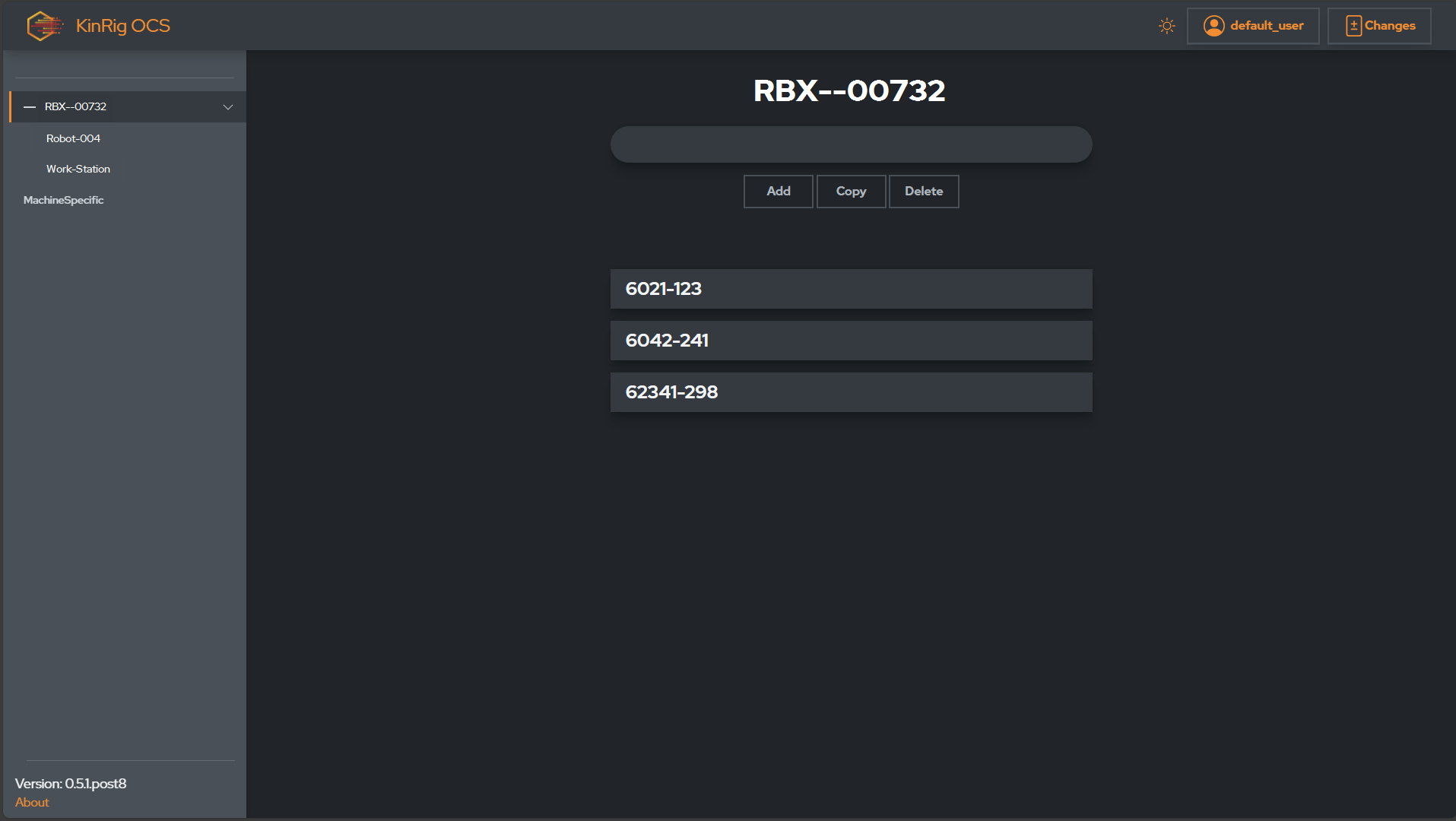1456x821 pixels.
Task: Click the user avatar icon in header
Action: [1214, 25]
